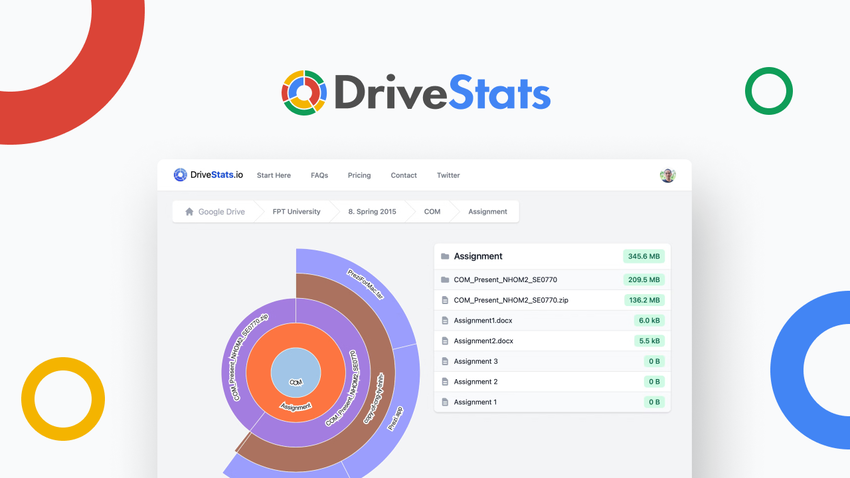
Task: Click the 345.6 MB size badge
Action: [643, 256]
